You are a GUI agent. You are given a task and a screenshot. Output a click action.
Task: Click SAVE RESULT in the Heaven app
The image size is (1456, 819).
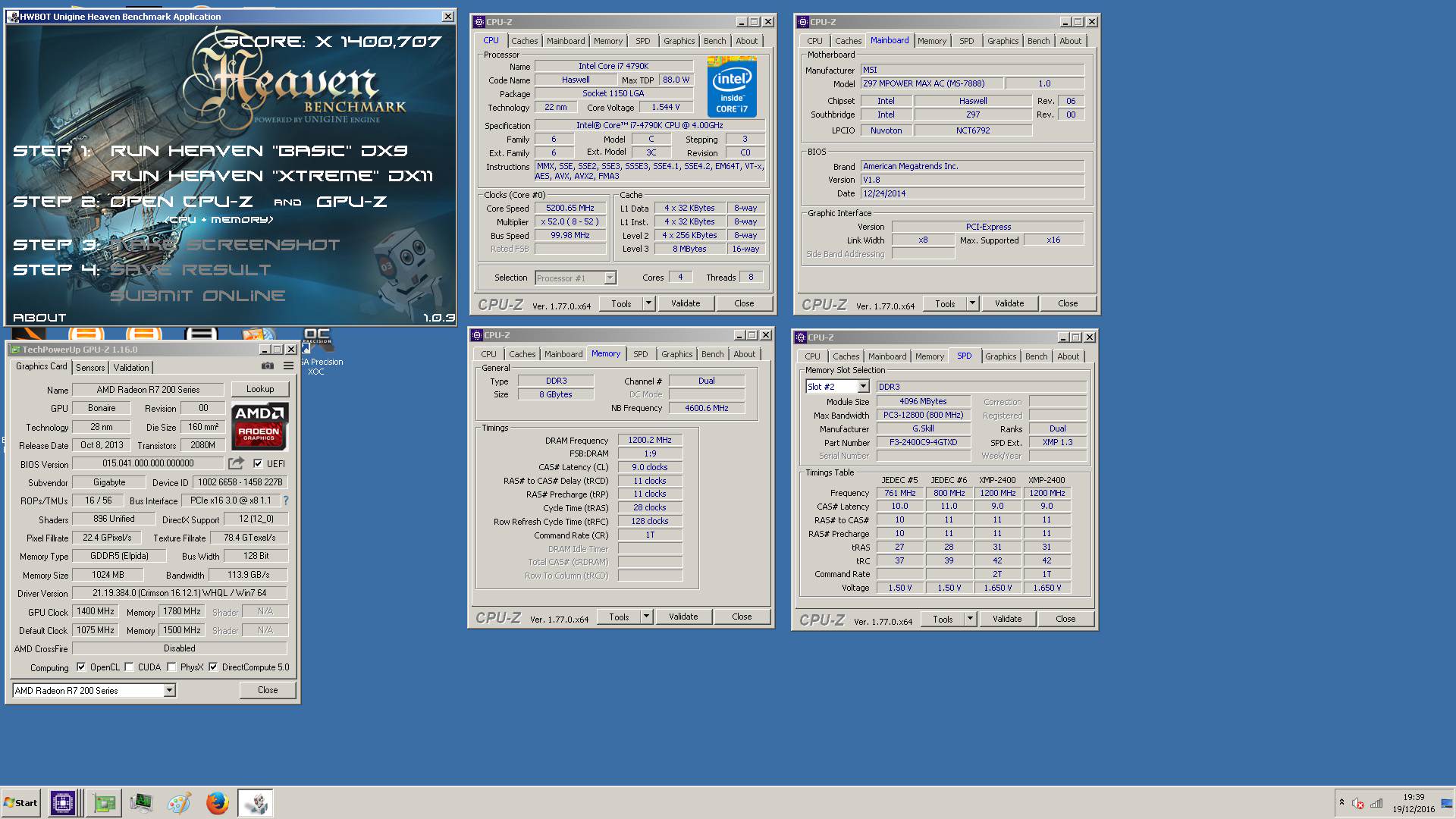tap(190, 270)
